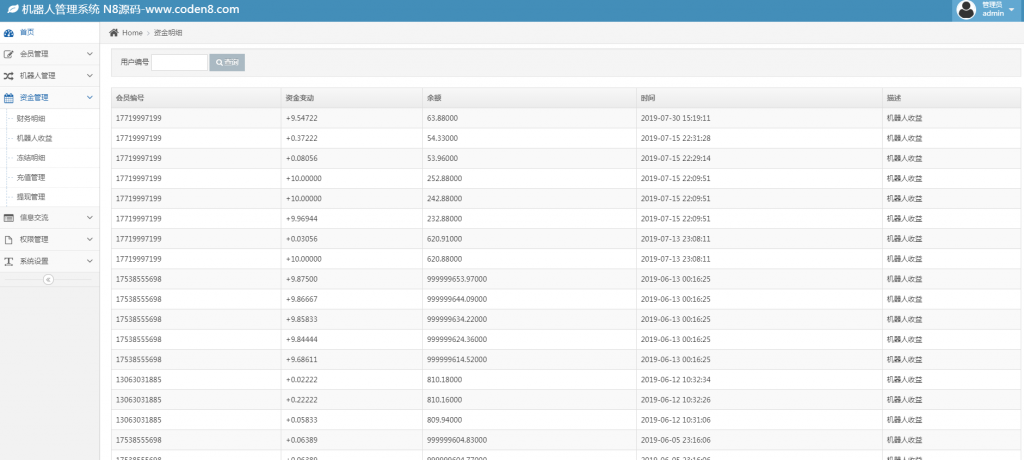Screen dimensions: 1024x460
Task: Click the calendar icon for 资金管理
Action: coord(8,98)
